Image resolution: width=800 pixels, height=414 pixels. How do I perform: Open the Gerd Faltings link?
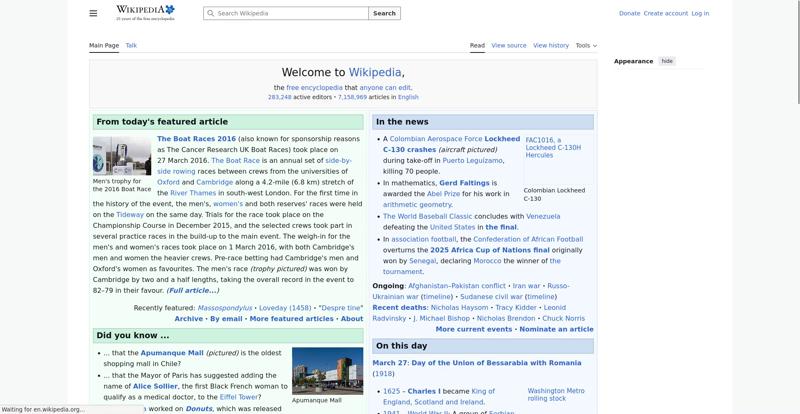[x=464, y=183]
